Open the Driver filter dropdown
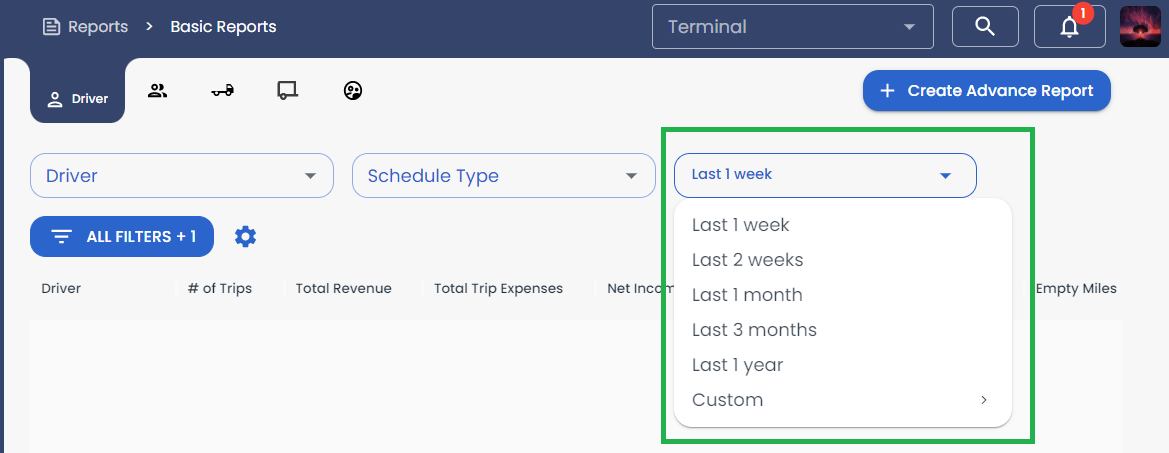The width and height of the screenshot is (1169, 453). (181, 176)
